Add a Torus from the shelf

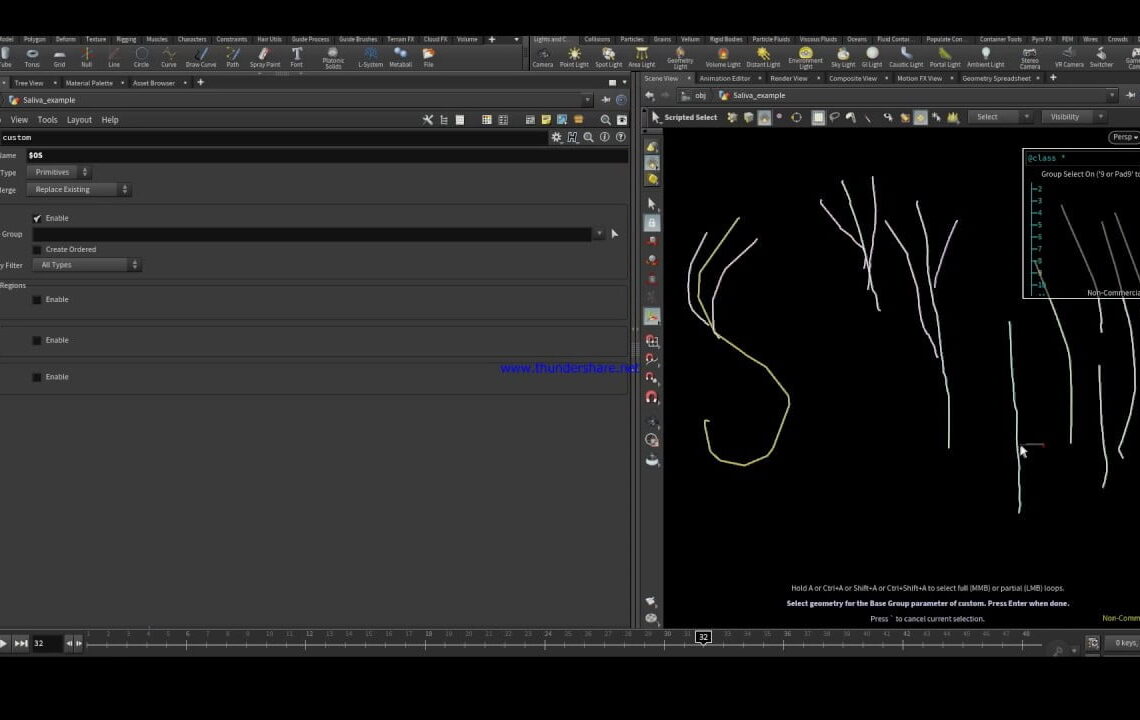pyautogui.click(x=31, y=55)
